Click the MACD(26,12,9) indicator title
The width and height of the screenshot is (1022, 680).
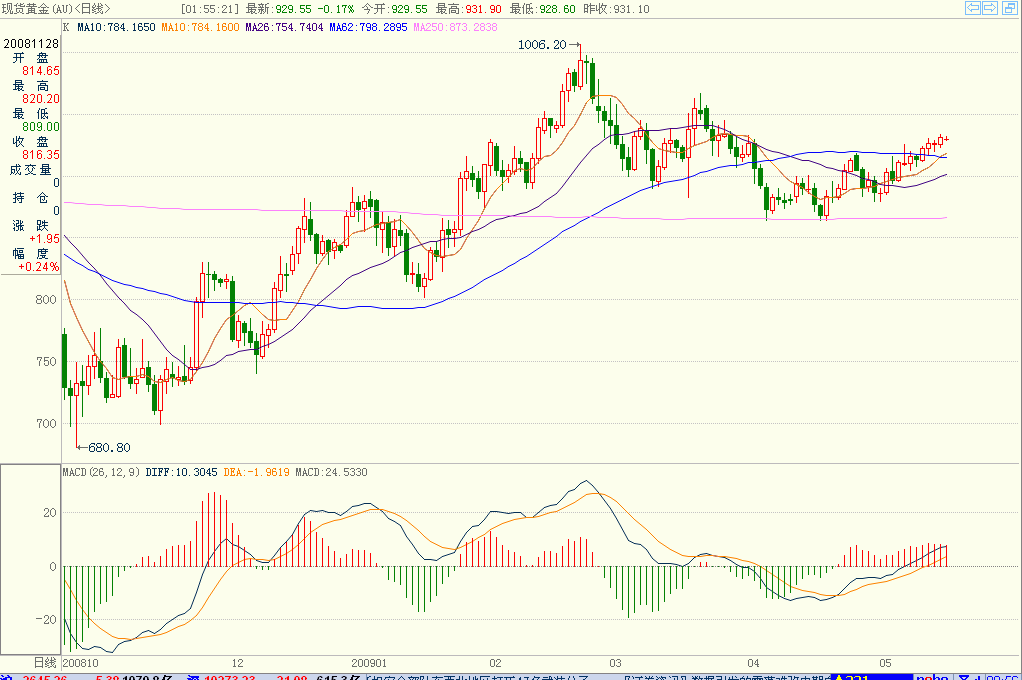[101, 472]
